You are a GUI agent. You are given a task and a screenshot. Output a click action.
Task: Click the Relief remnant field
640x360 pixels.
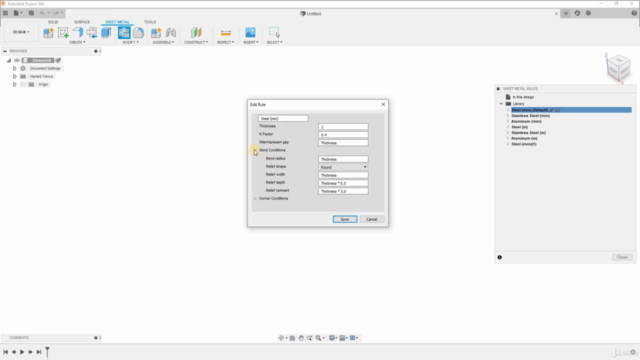tap(343, 191)
